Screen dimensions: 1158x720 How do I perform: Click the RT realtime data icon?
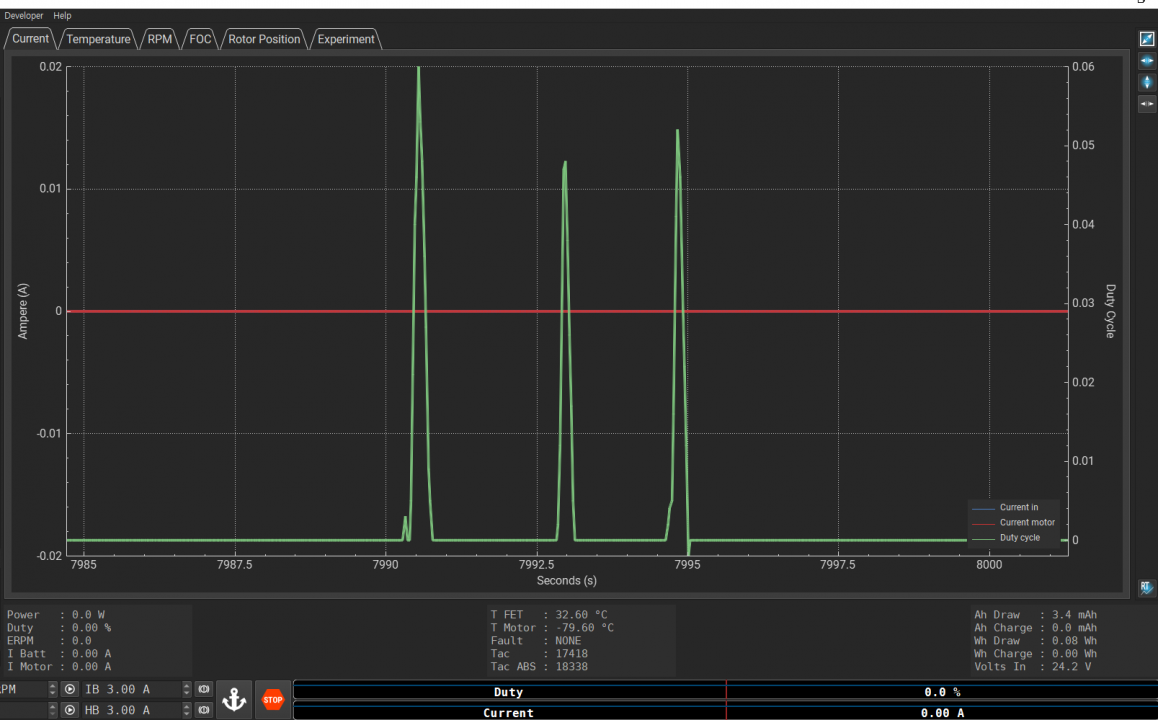(x=1146, y=588)
